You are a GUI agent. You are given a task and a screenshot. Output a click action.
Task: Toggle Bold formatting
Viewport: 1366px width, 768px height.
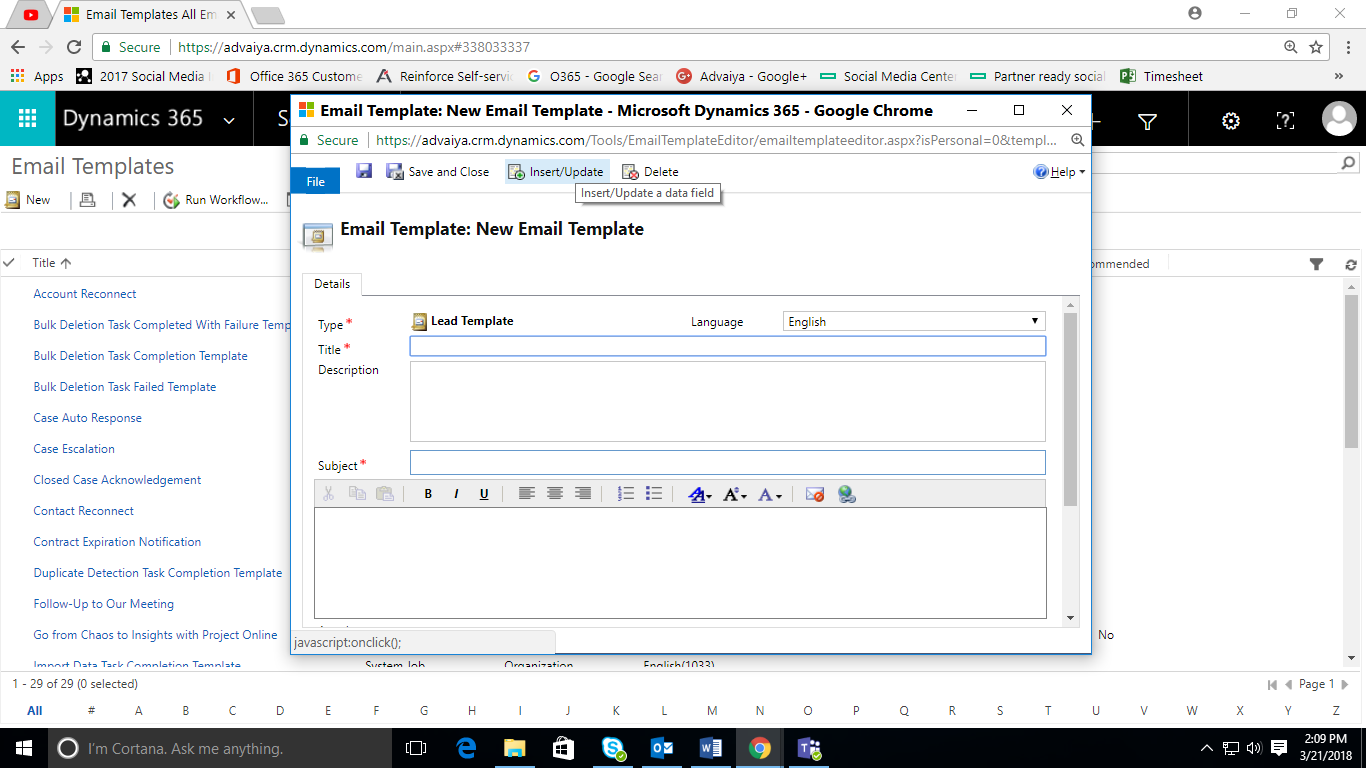(428, 494)
